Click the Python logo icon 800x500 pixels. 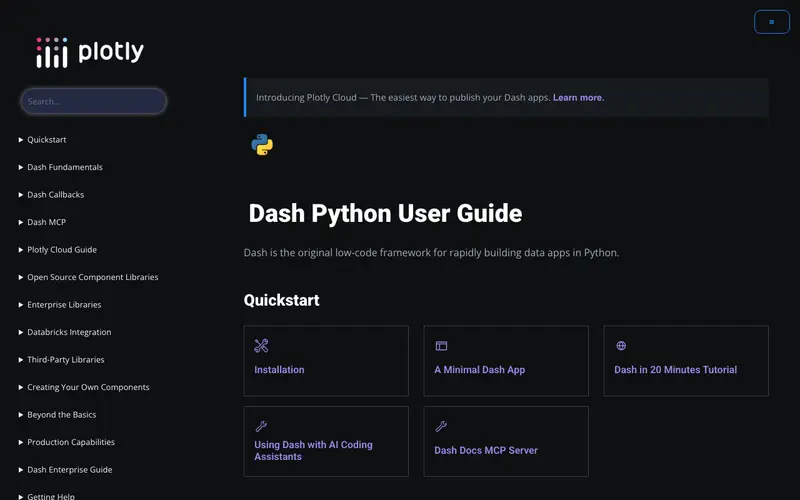pyautogui.click(x=262, y=145)
